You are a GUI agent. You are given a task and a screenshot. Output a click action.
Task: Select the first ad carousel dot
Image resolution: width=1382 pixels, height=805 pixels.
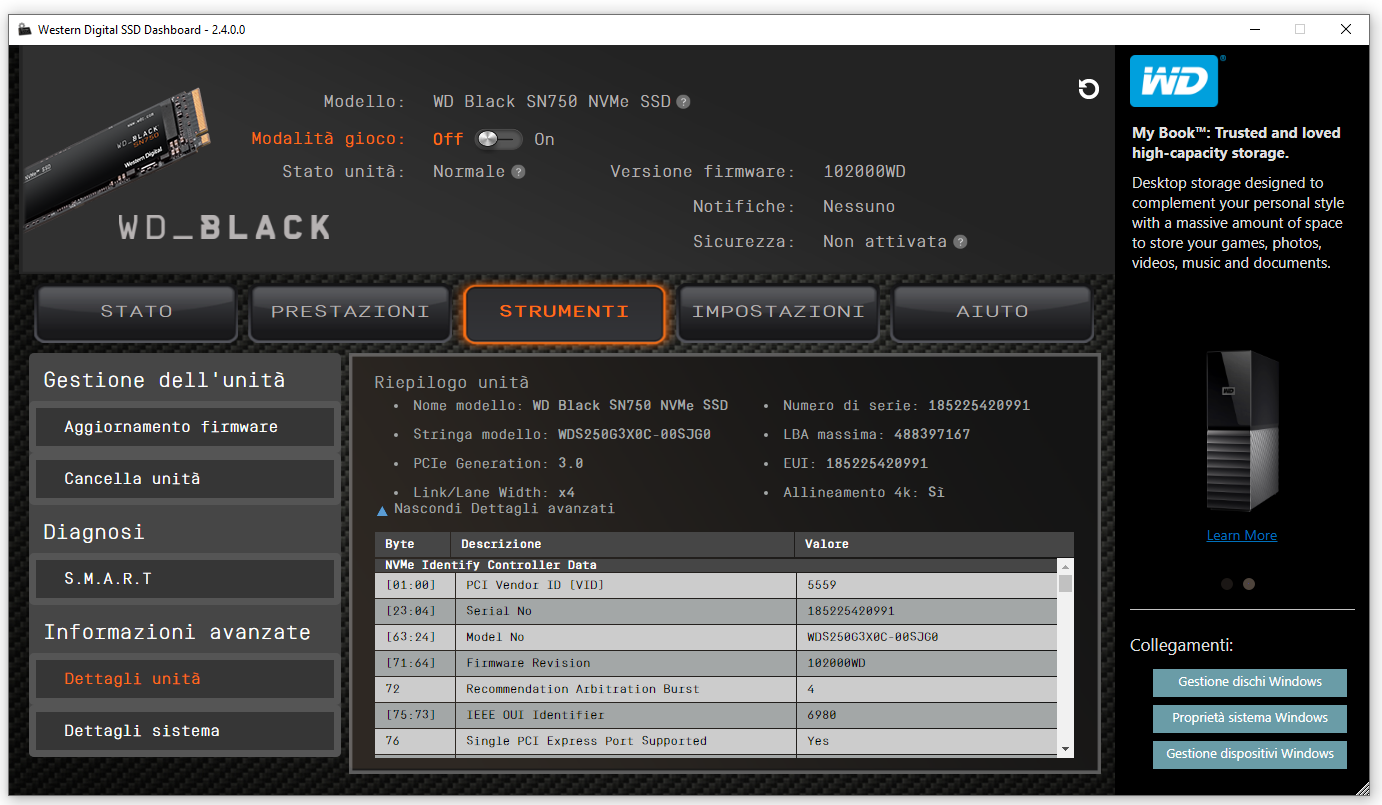click(x=1227, y=584)
